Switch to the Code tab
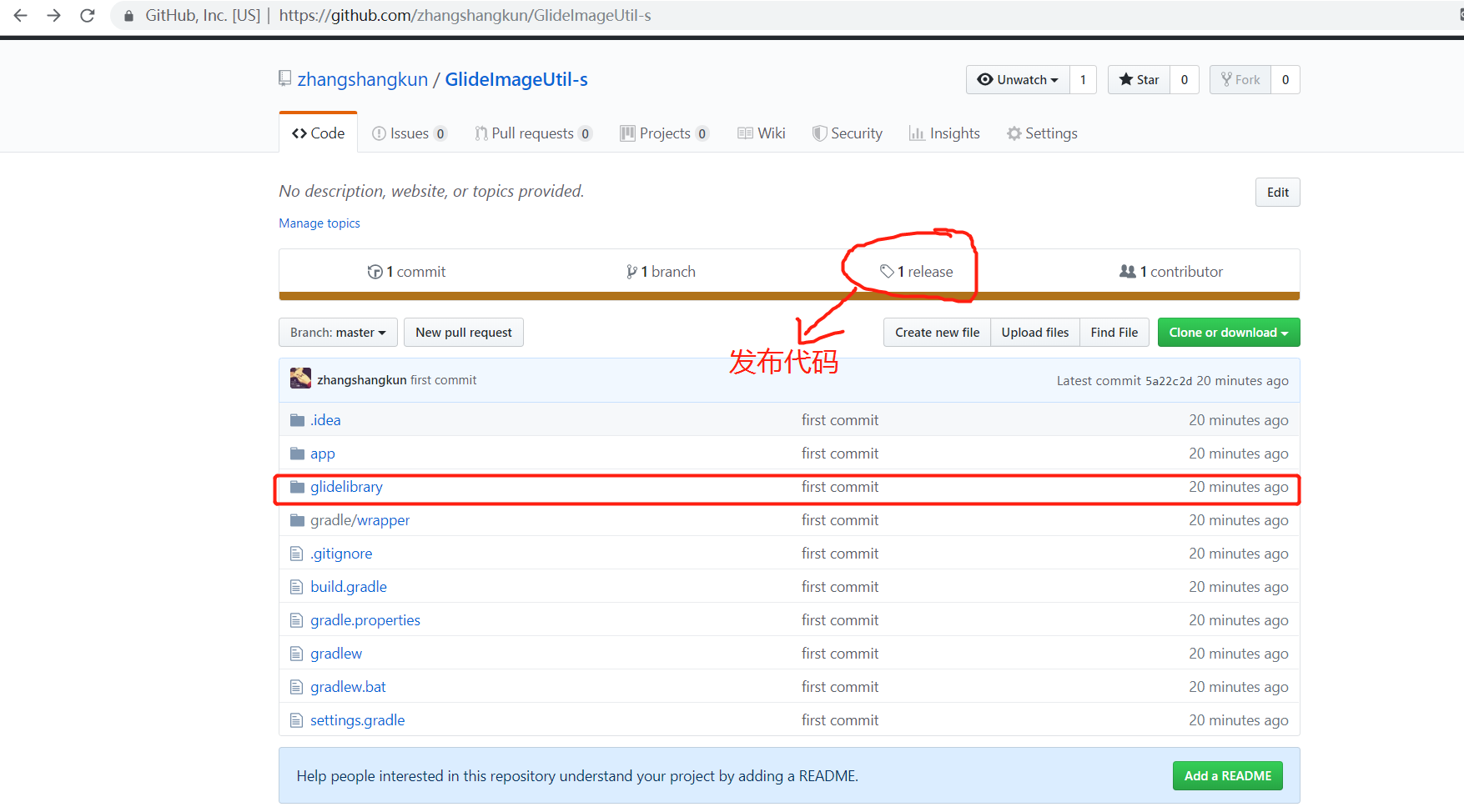Screen dimensions: 1464x812 tap(318, 133)
